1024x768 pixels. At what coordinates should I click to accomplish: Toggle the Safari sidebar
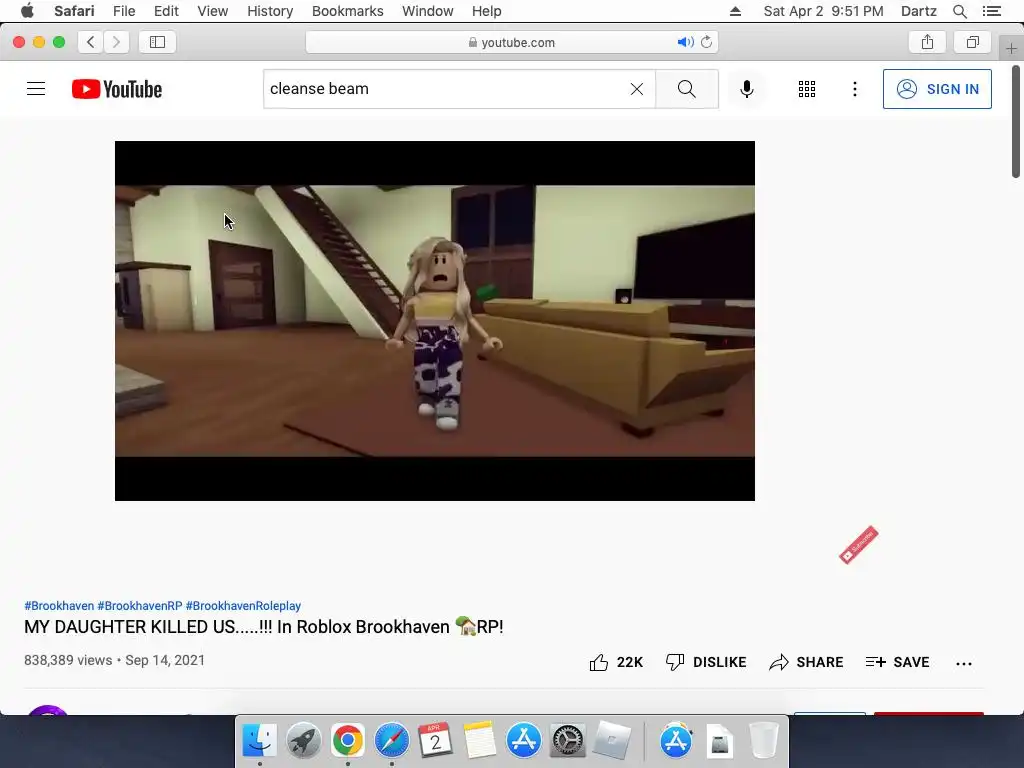[x=157, y=42]
